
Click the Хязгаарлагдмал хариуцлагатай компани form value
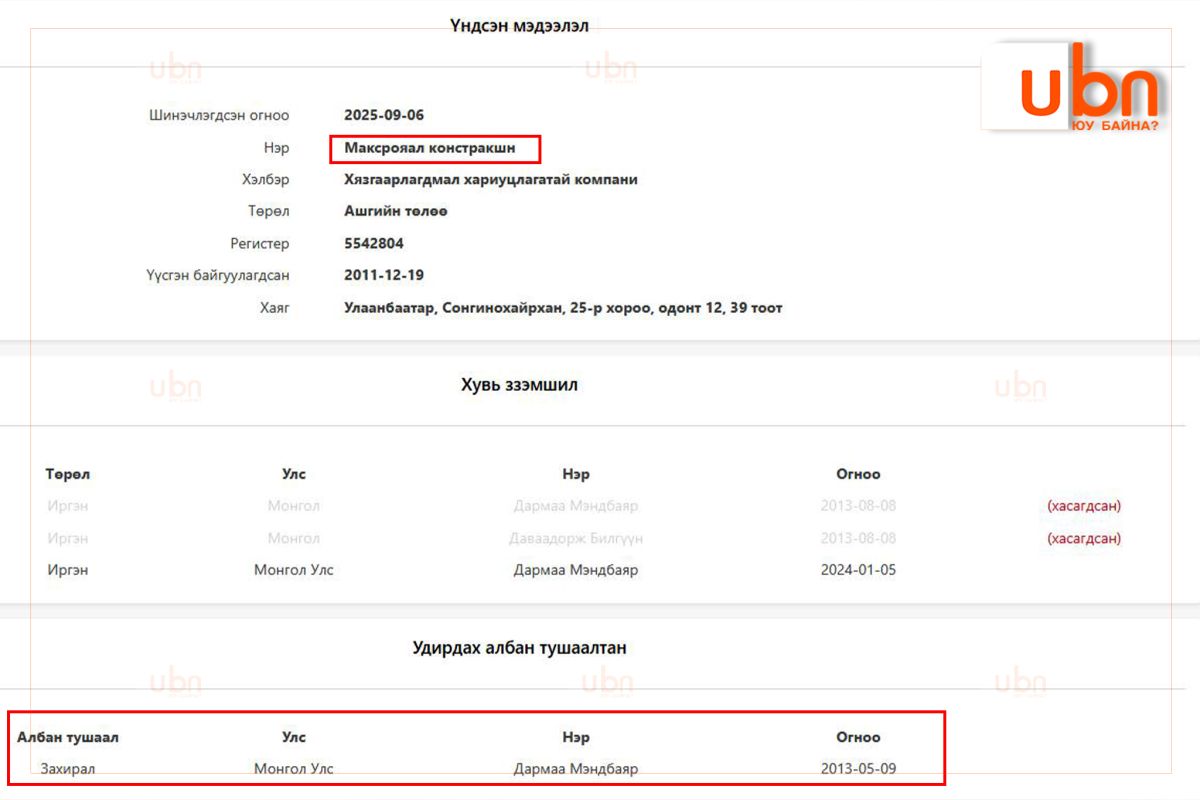[x=490, y=180]
